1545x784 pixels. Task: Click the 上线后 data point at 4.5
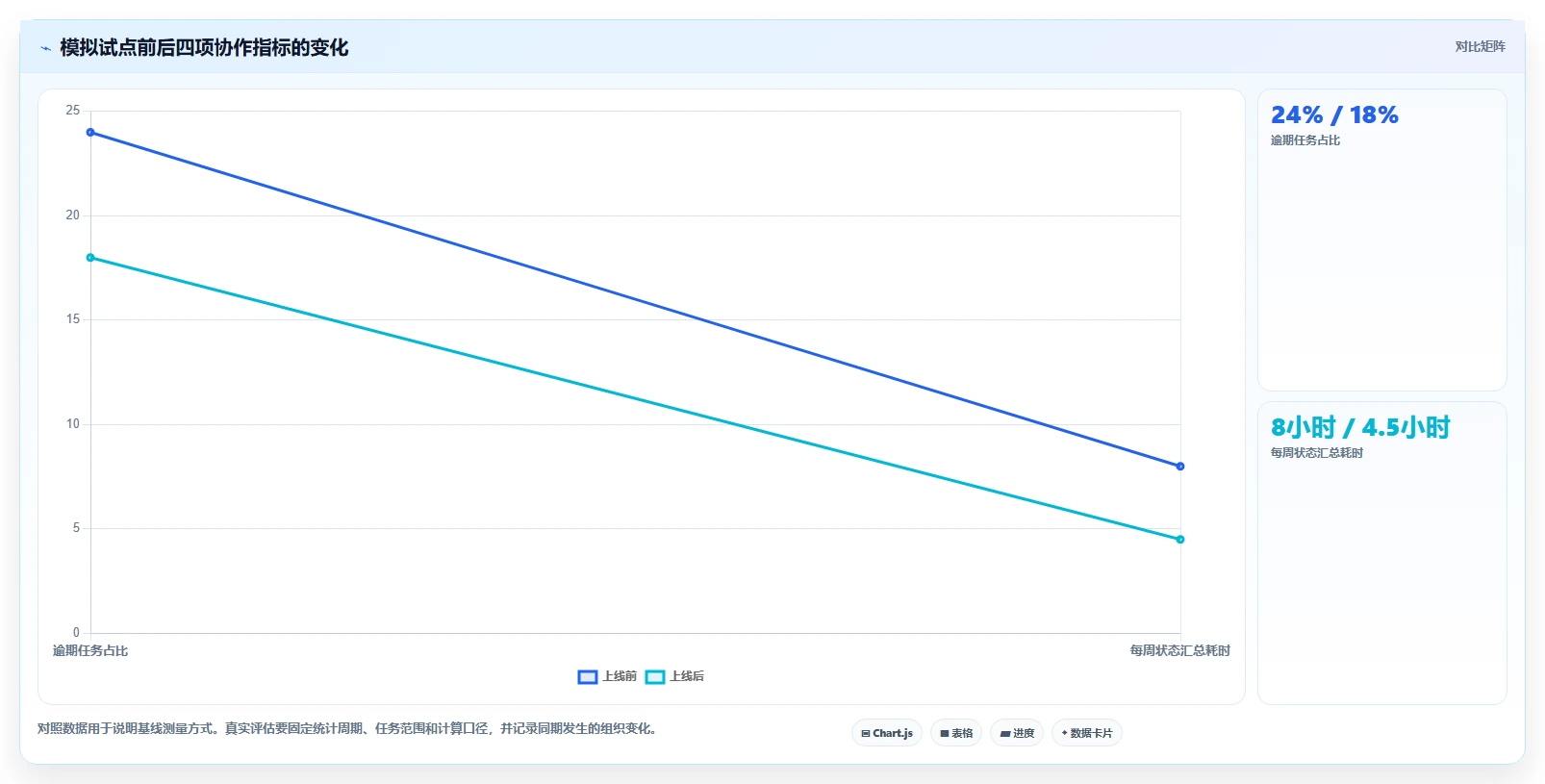(1180, 540)
